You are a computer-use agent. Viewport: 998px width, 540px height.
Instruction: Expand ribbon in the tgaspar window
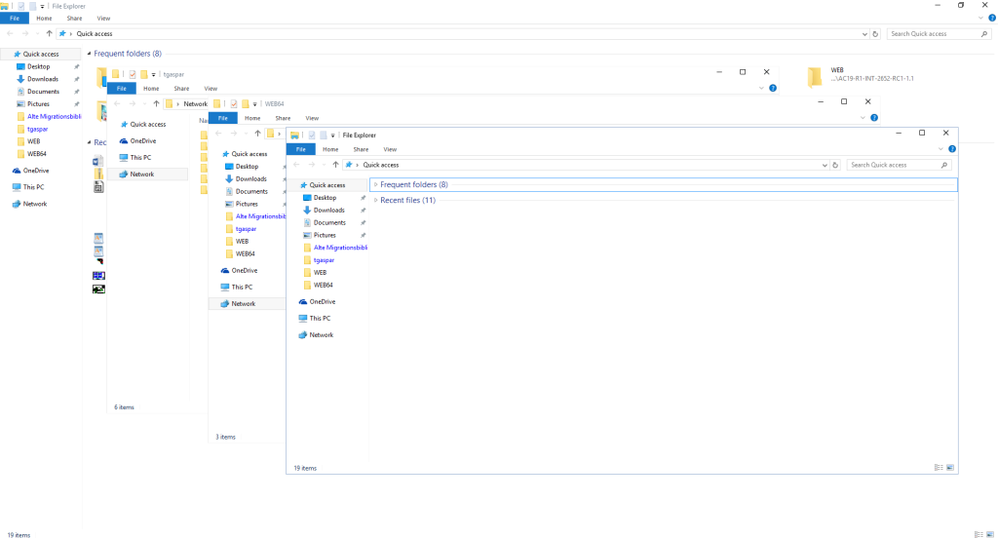click(761, 89)
